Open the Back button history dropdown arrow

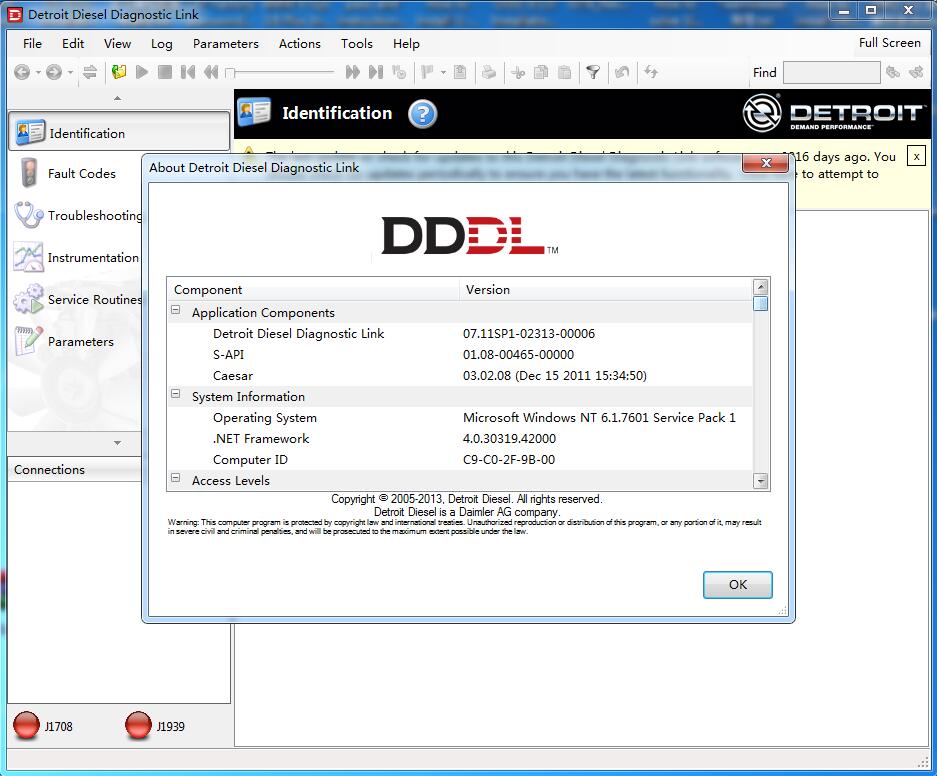(38, 72)
